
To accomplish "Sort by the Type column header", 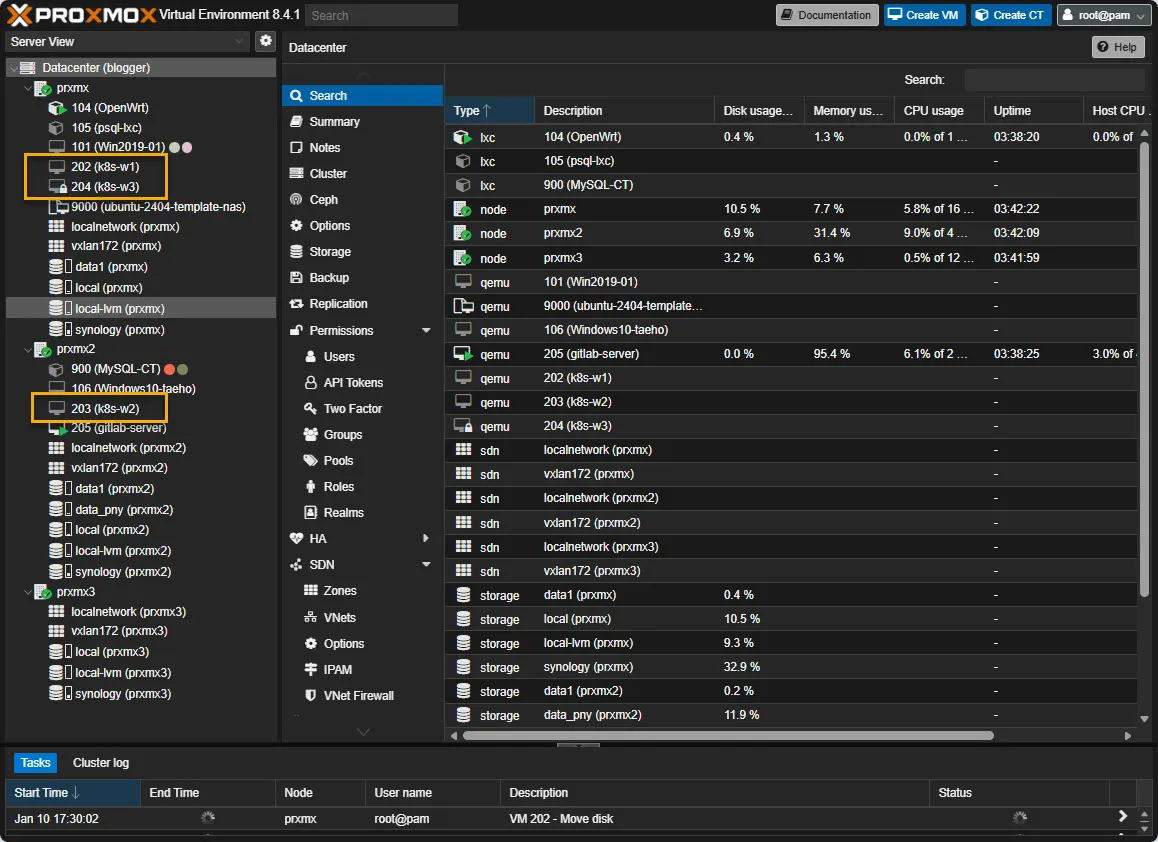I will click(x=489, y=111).
